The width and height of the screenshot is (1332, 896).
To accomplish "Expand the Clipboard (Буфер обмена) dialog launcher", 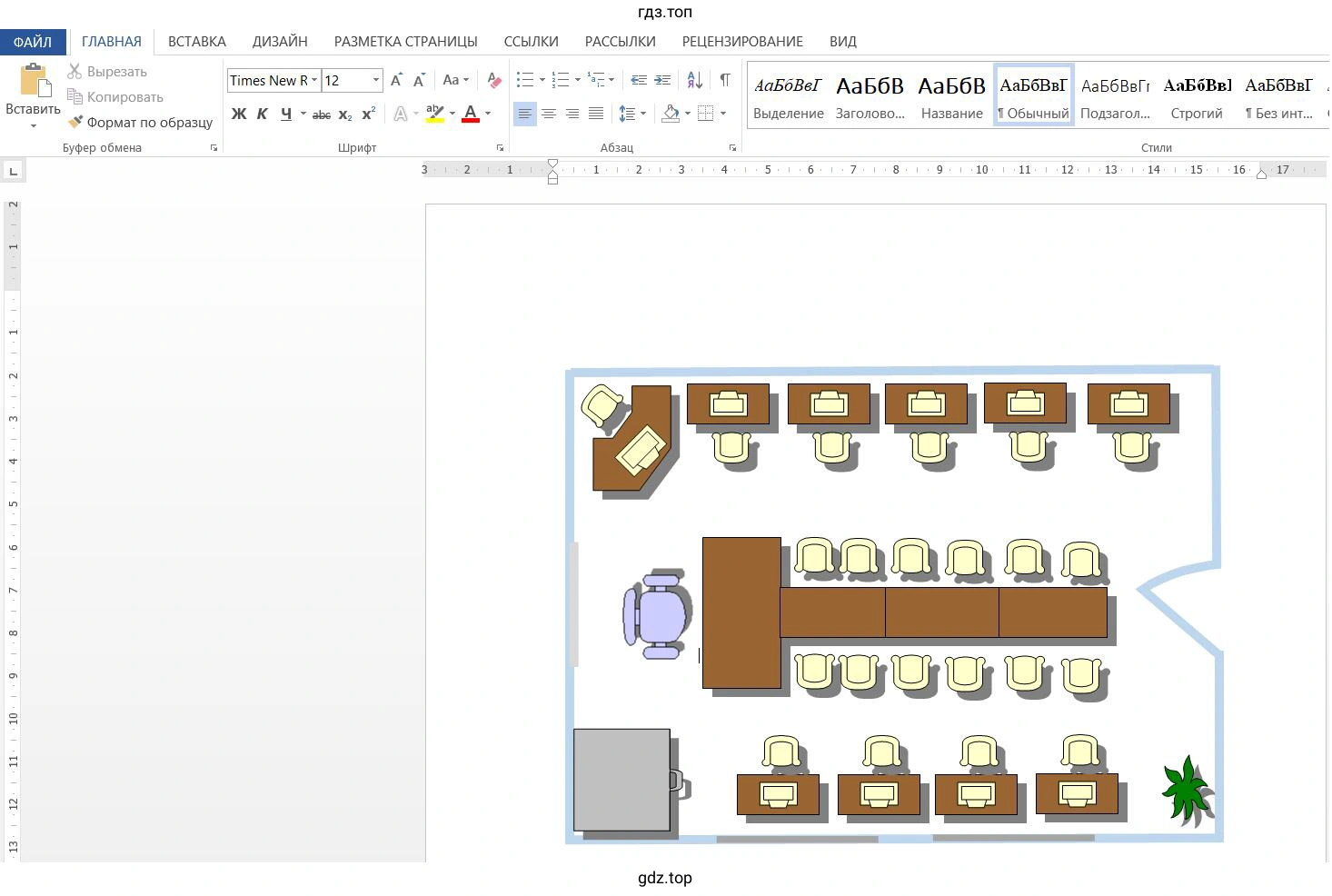I will 214,147.
